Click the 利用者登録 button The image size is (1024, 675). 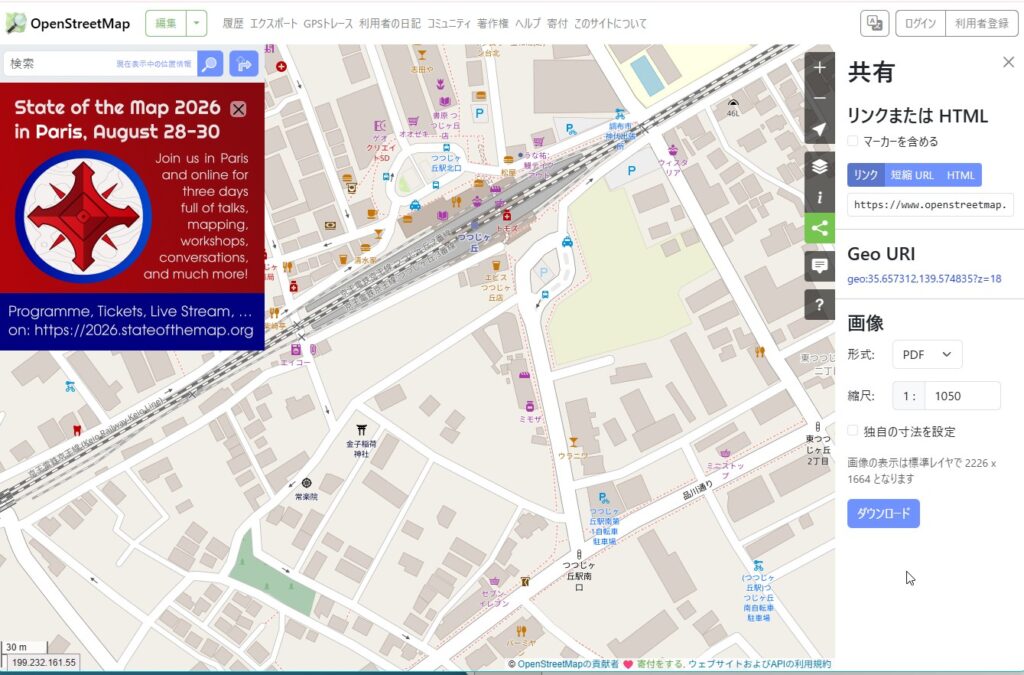point(982,24)
